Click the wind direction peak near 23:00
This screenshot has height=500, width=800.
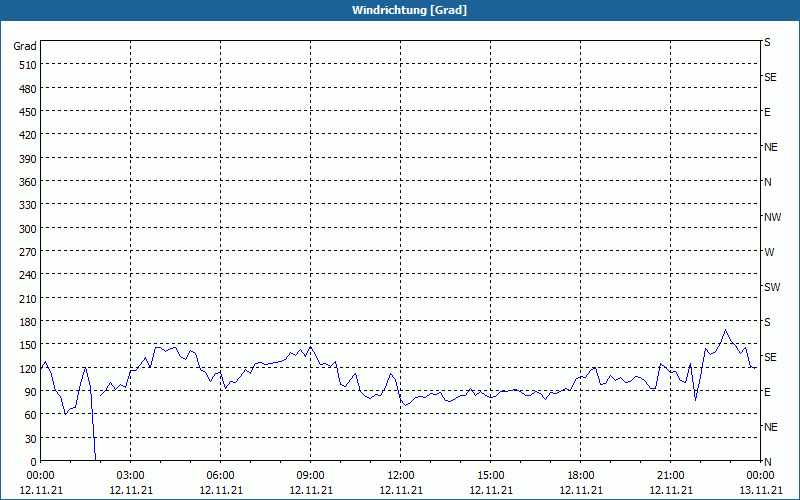[x=725, y=330]
